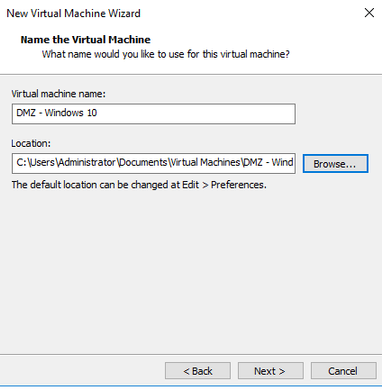Click the 'Location:' label
The height and width of the screenshot is (390, 382).
coord(31,143)
